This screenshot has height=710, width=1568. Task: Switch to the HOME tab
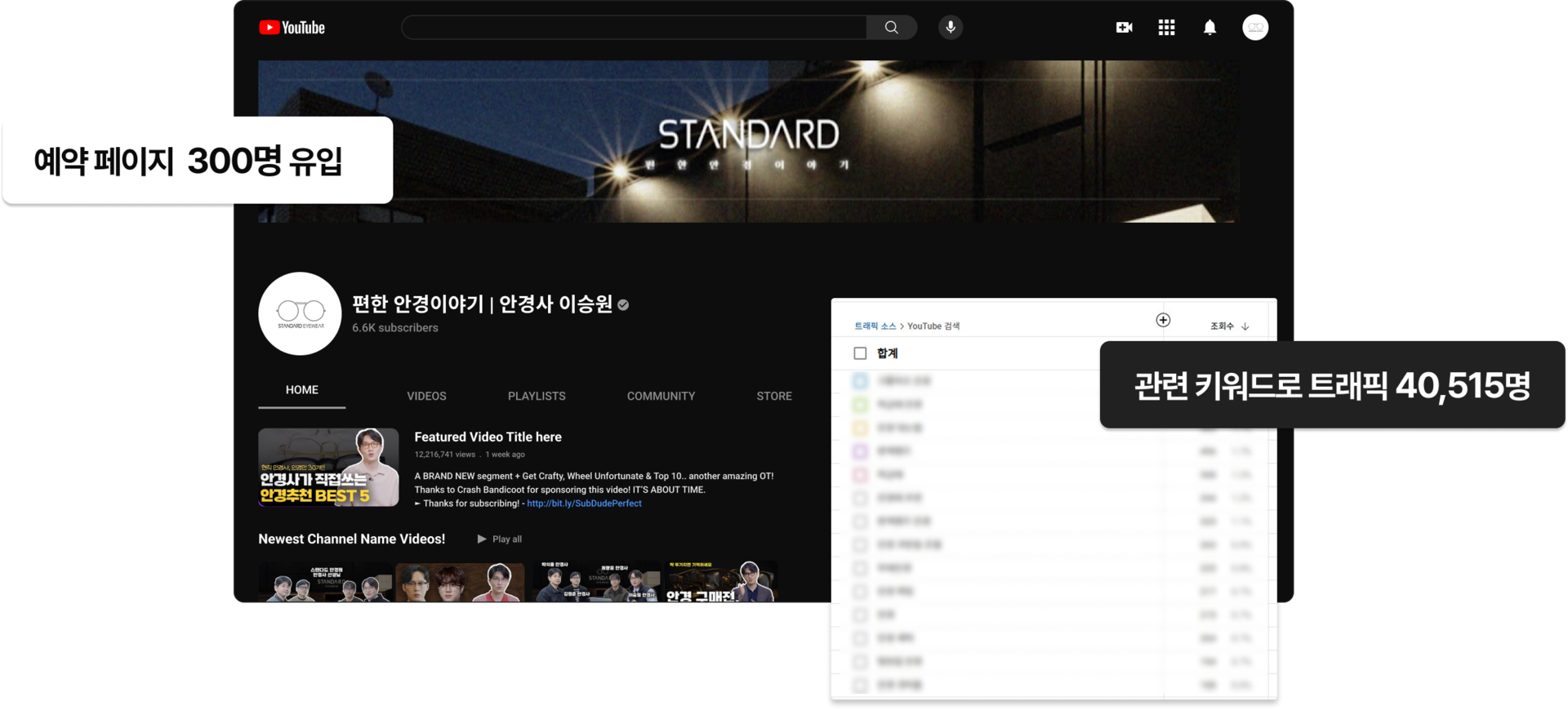(302, 390)
